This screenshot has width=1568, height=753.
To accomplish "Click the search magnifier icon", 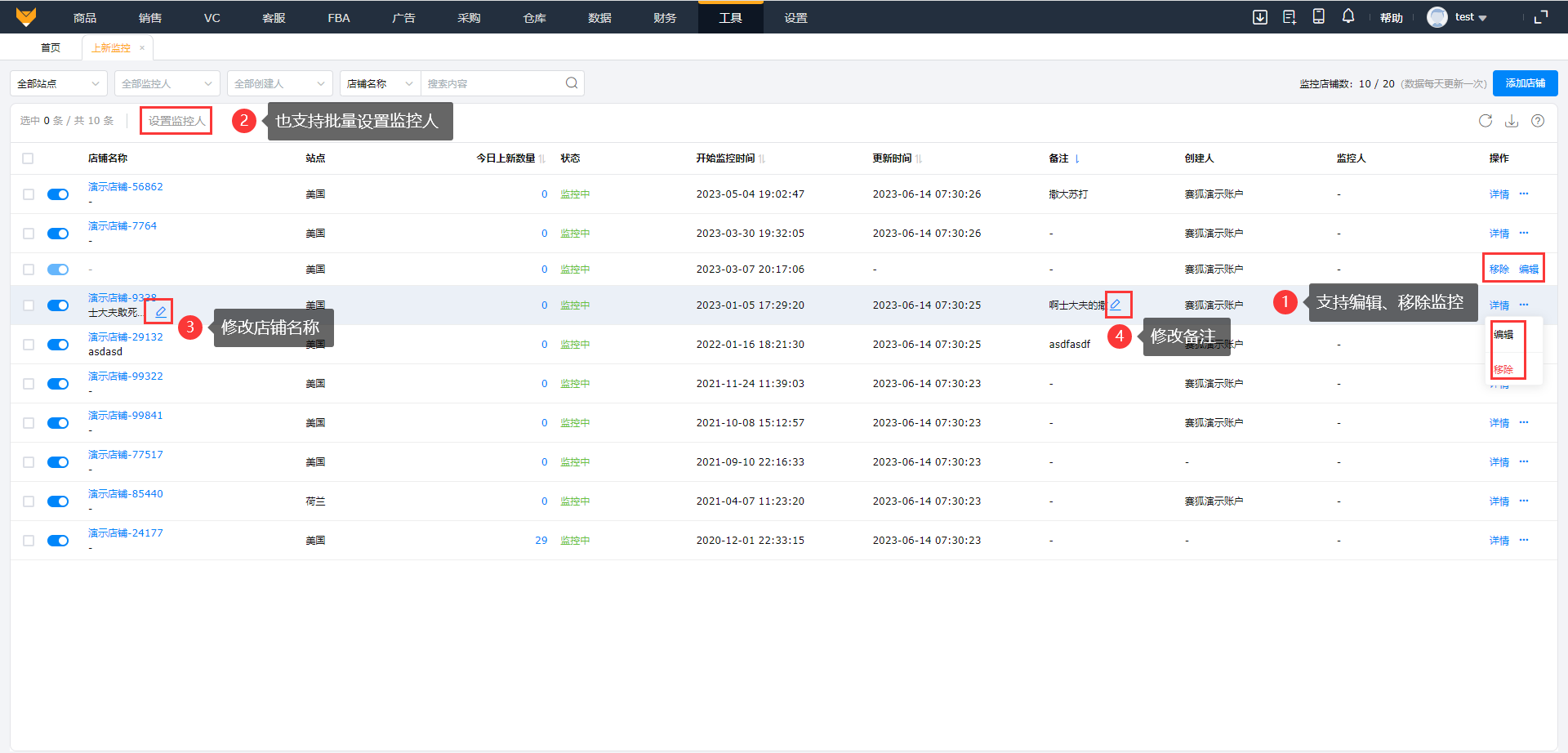I will pos(572,83).
